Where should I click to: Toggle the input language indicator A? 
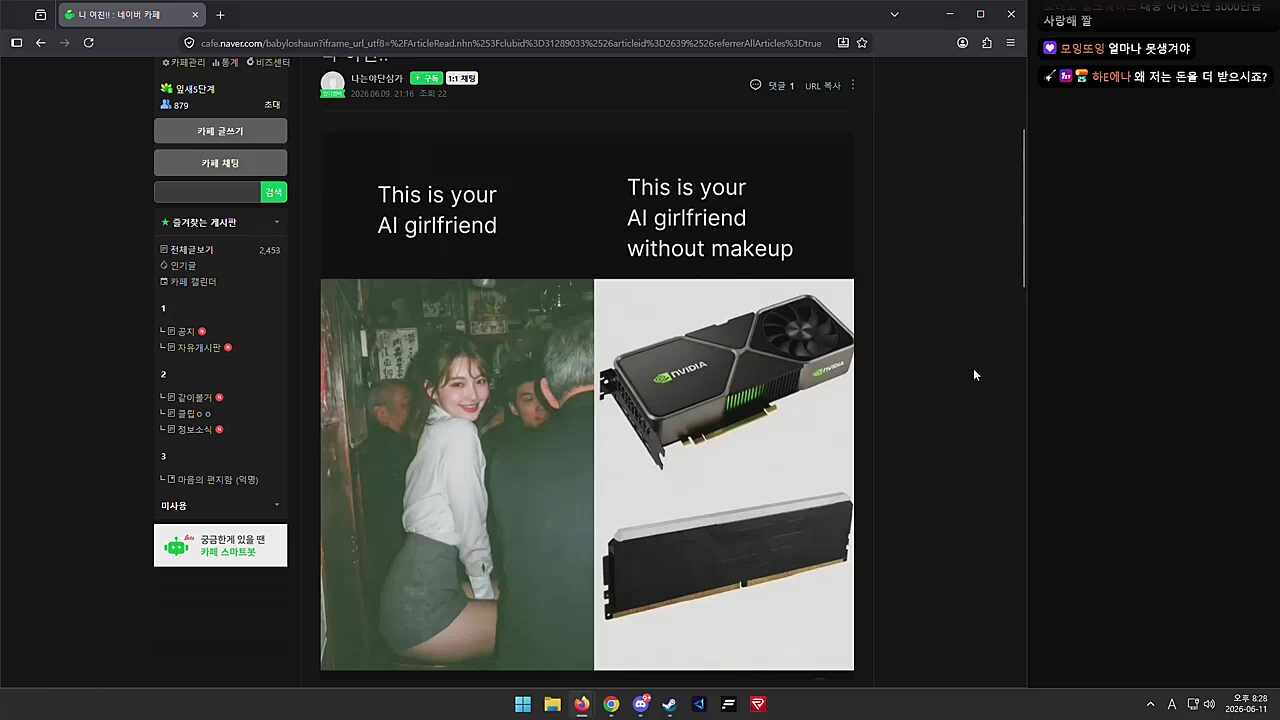(x=1172, y=704)
